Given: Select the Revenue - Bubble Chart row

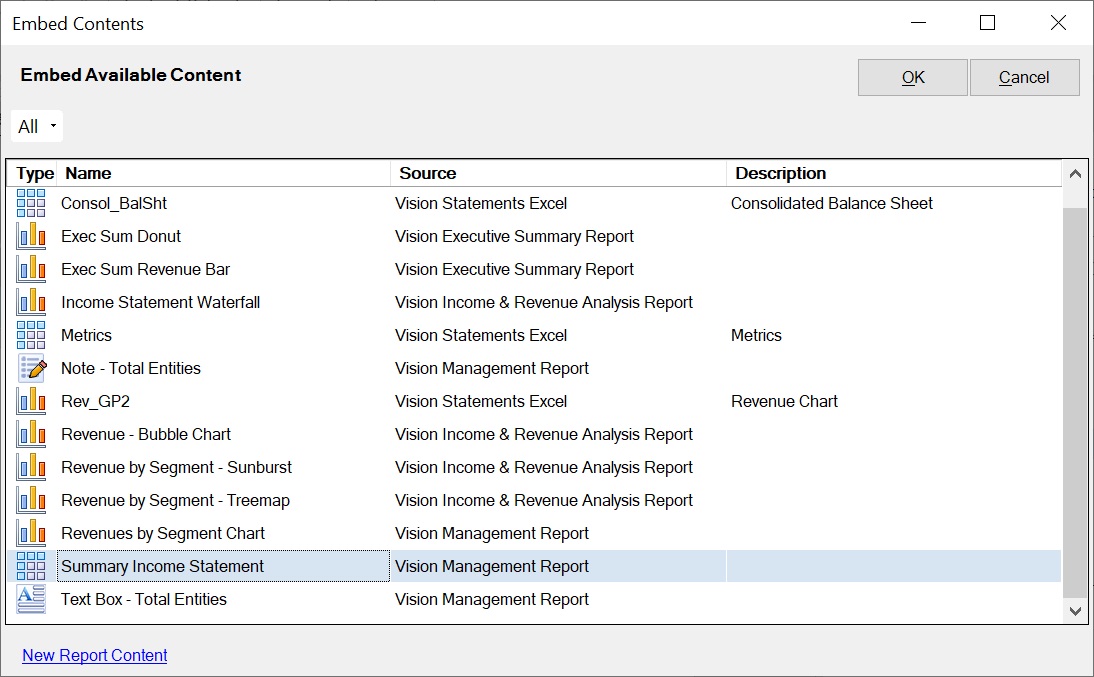Looking at the screenshot, I should [146, 434].
